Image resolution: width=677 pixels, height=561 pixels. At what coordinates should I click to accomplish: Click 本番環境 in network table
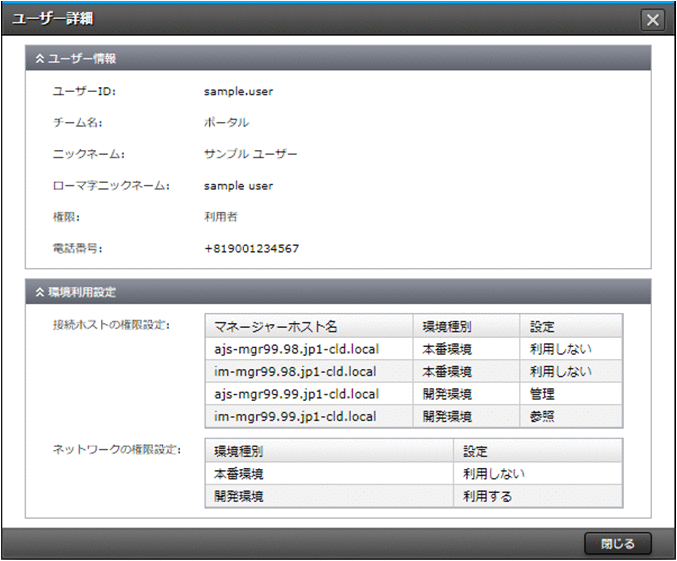coord(238,474)
